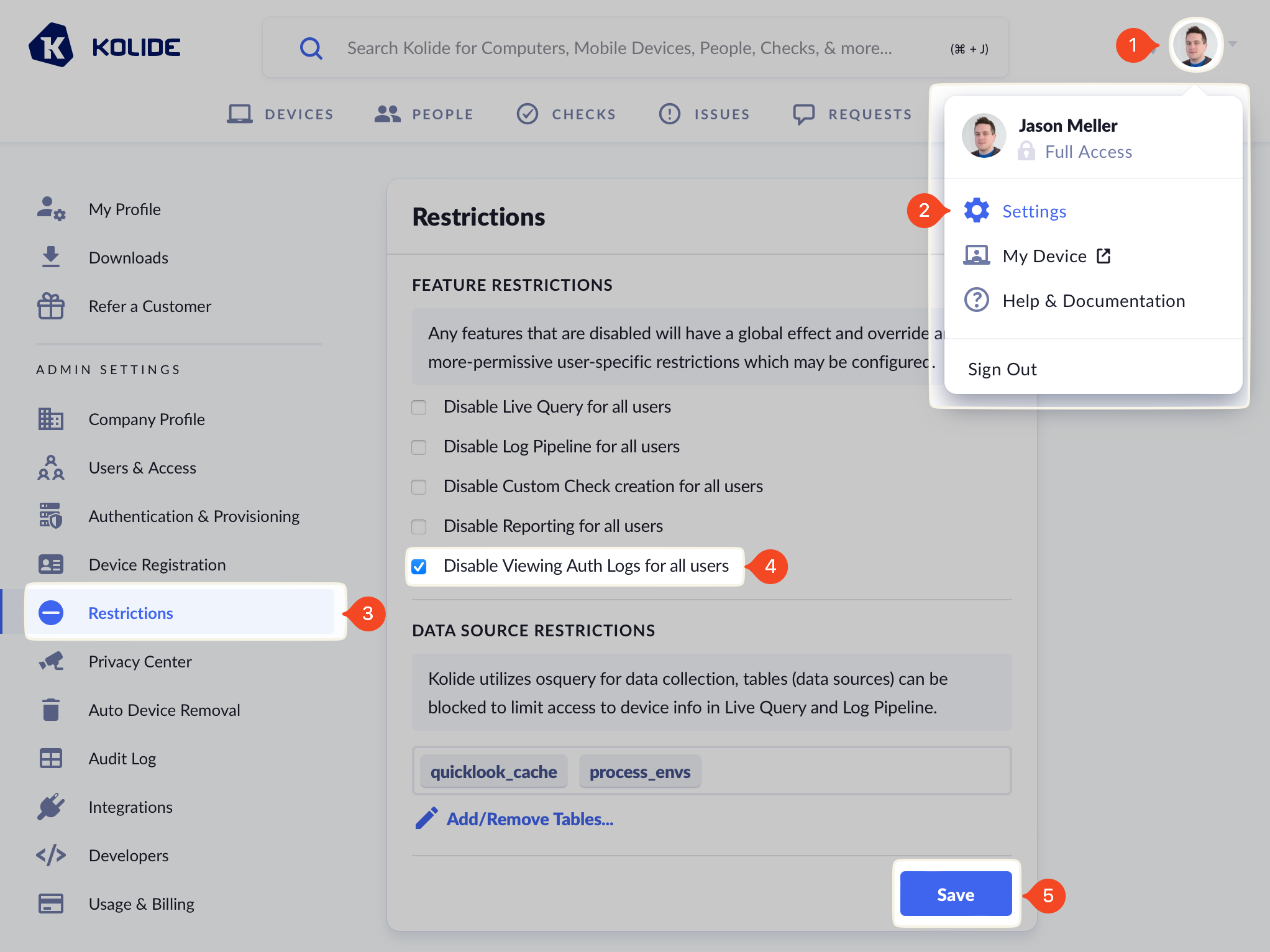Click the Integrations plug icon
1270x952 pixels.
point(51,807)
